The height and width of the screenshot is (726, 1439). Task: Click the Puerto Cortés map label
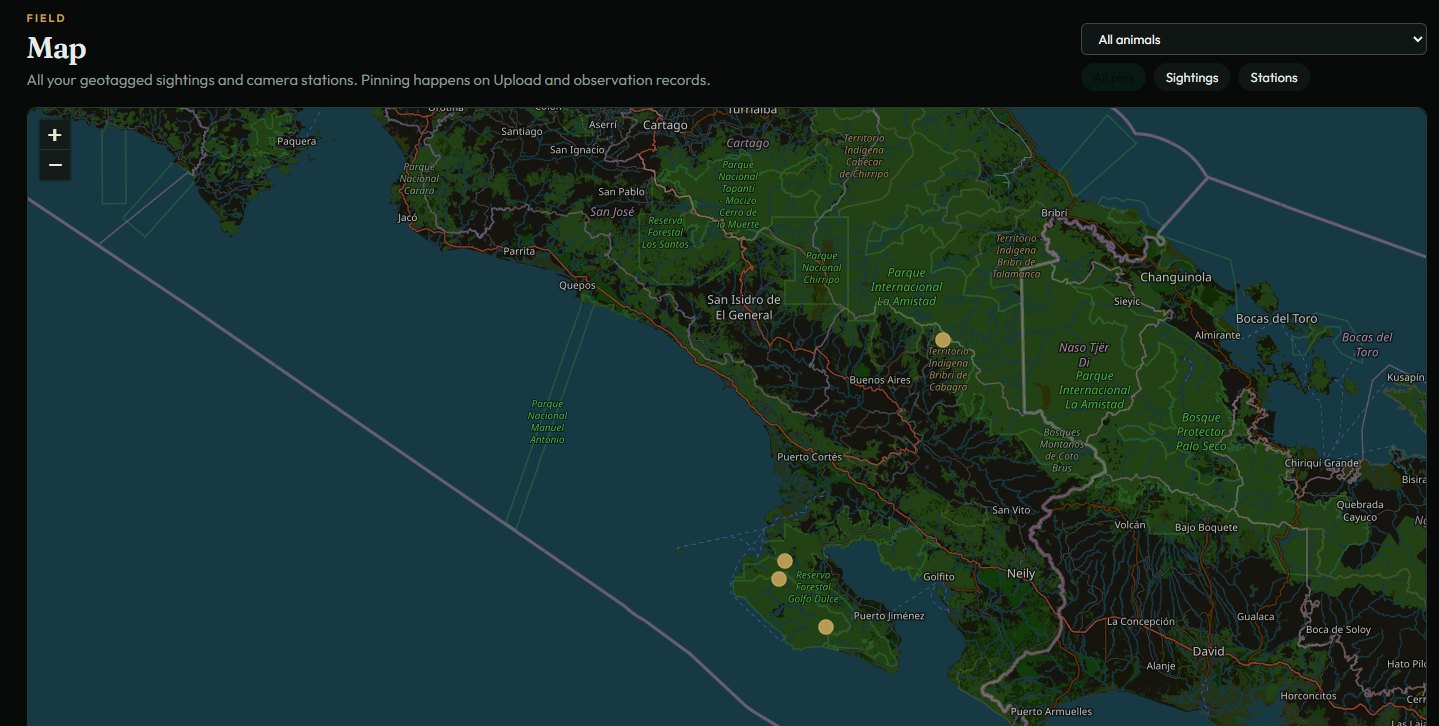[810, 457]
